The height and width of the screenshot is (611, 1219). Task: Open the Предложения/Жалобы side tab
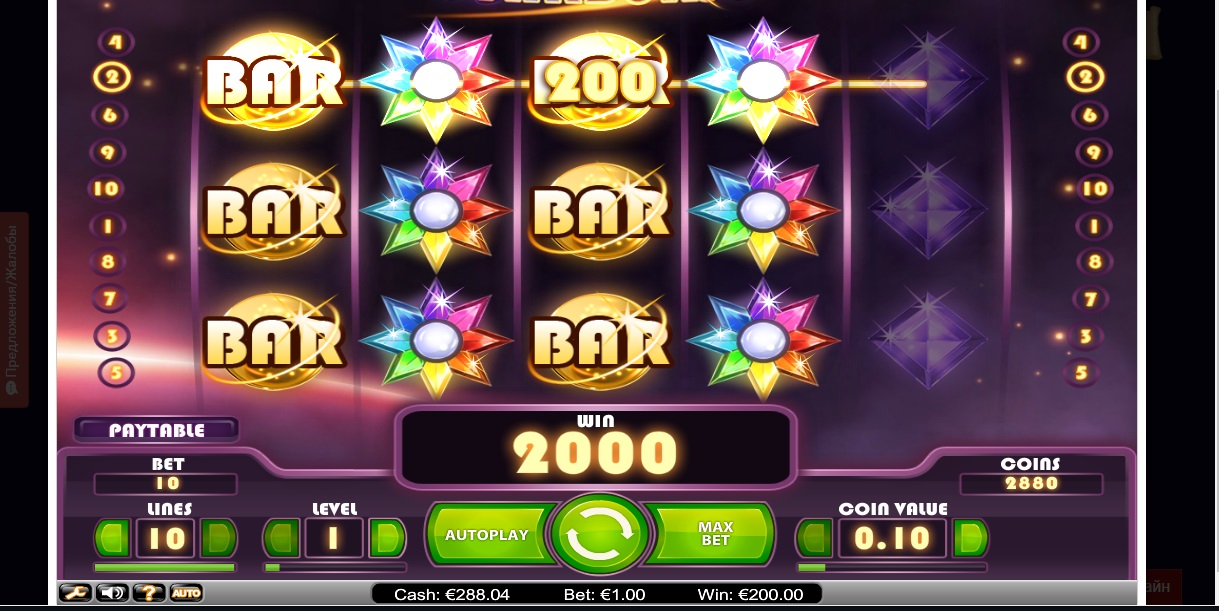(13, 309)
